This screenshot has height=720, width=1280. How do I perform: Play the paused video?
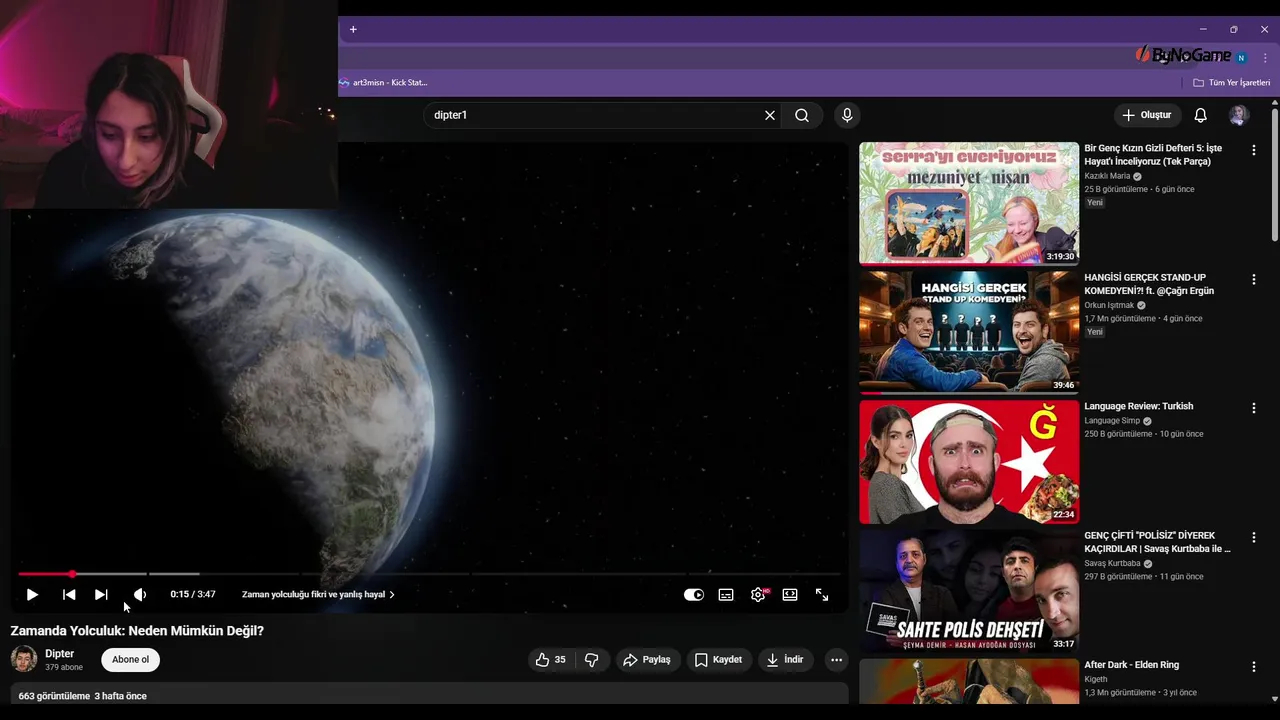point(32,594)
